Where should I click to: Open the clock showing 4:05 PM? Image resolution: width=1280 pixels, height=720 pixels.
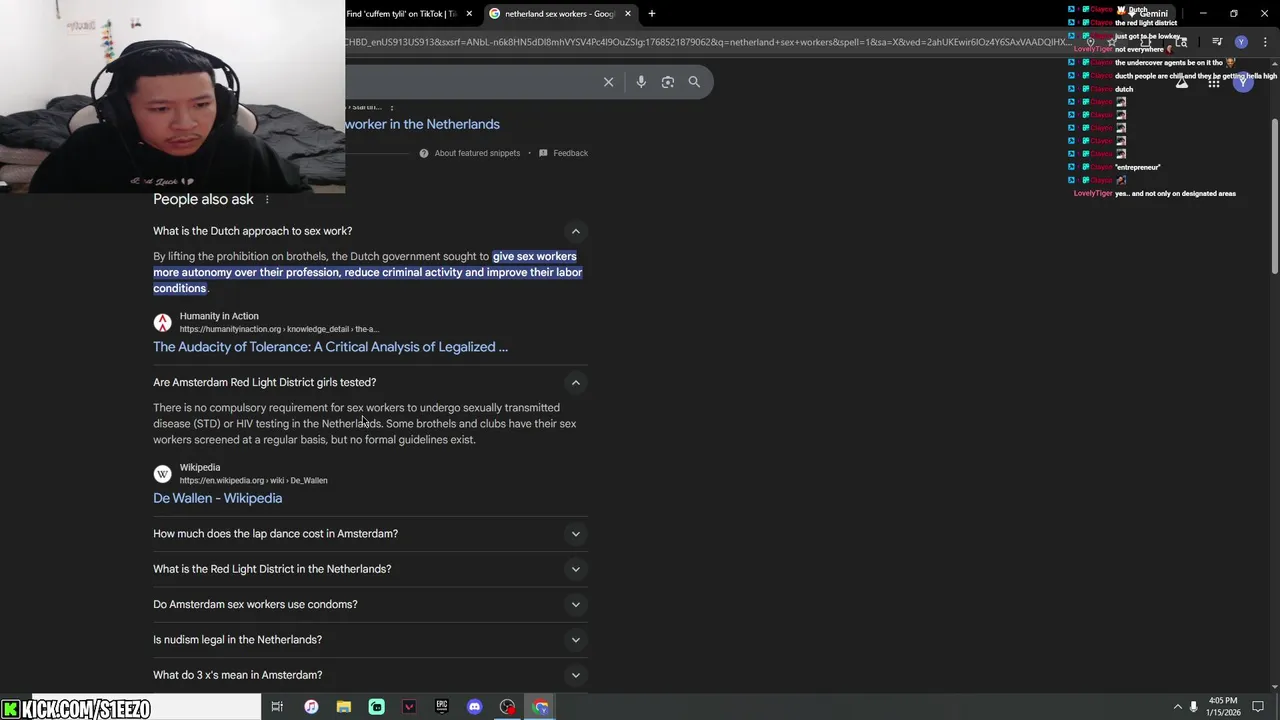click(1223, 706)
